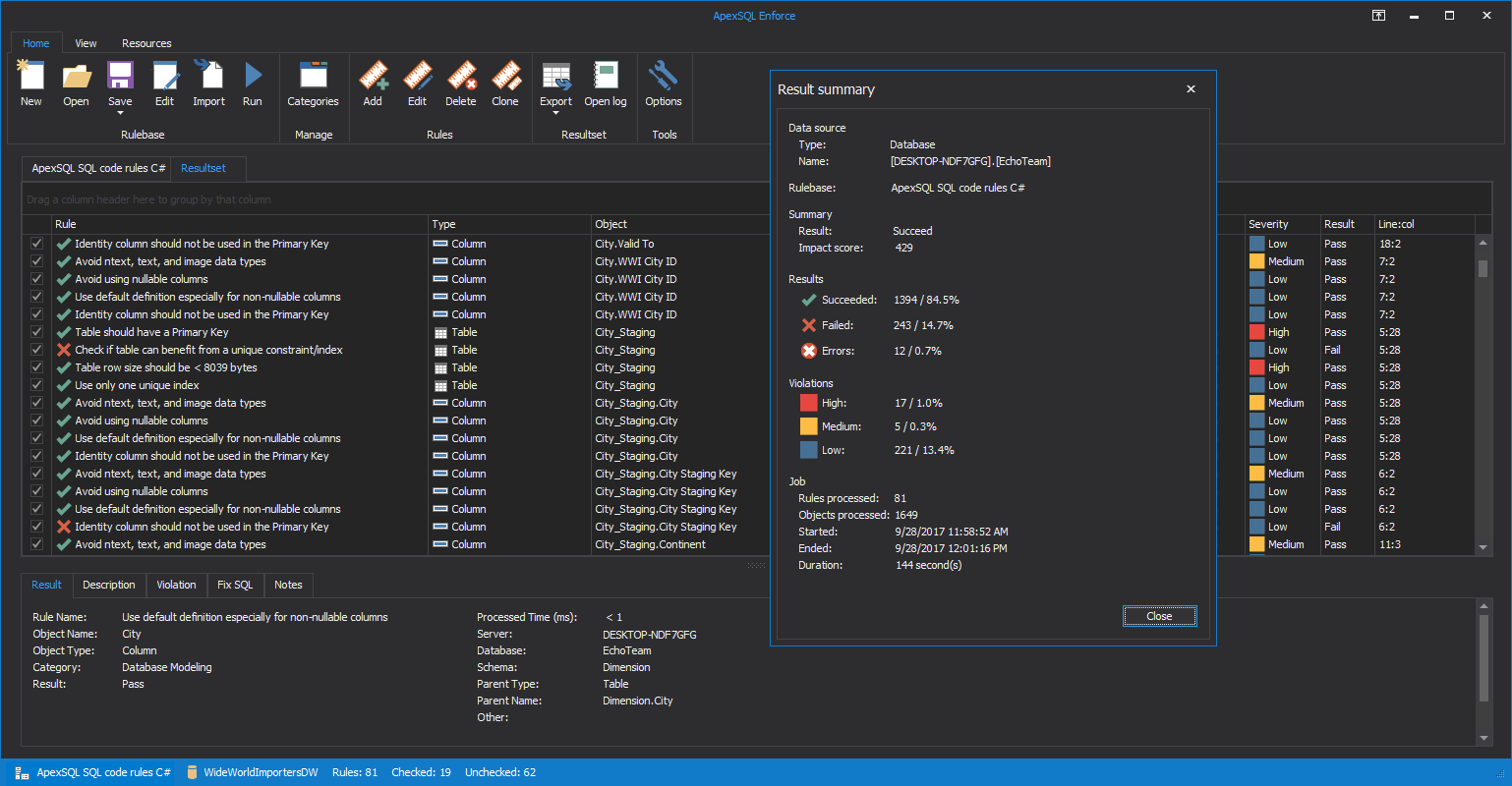The height and width of the screenshot is (786, 1512).
Task: Open the Result details tab
Action: pyautogui.click(x=46, y=585)
